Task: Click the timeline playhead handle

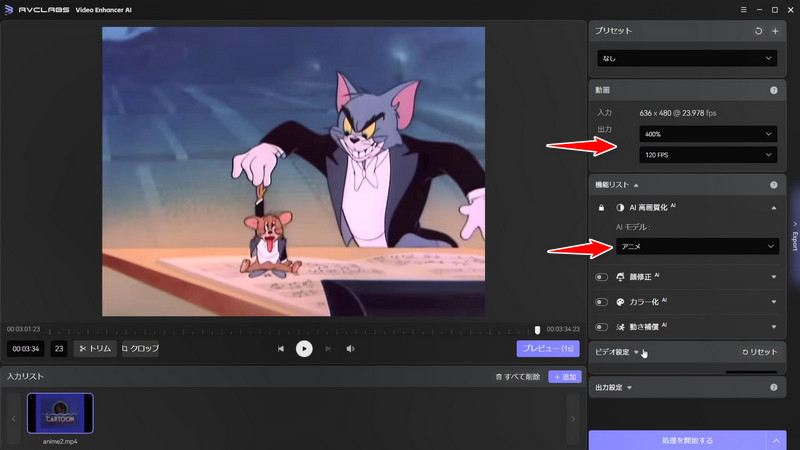Action: [x=537, y=330]
